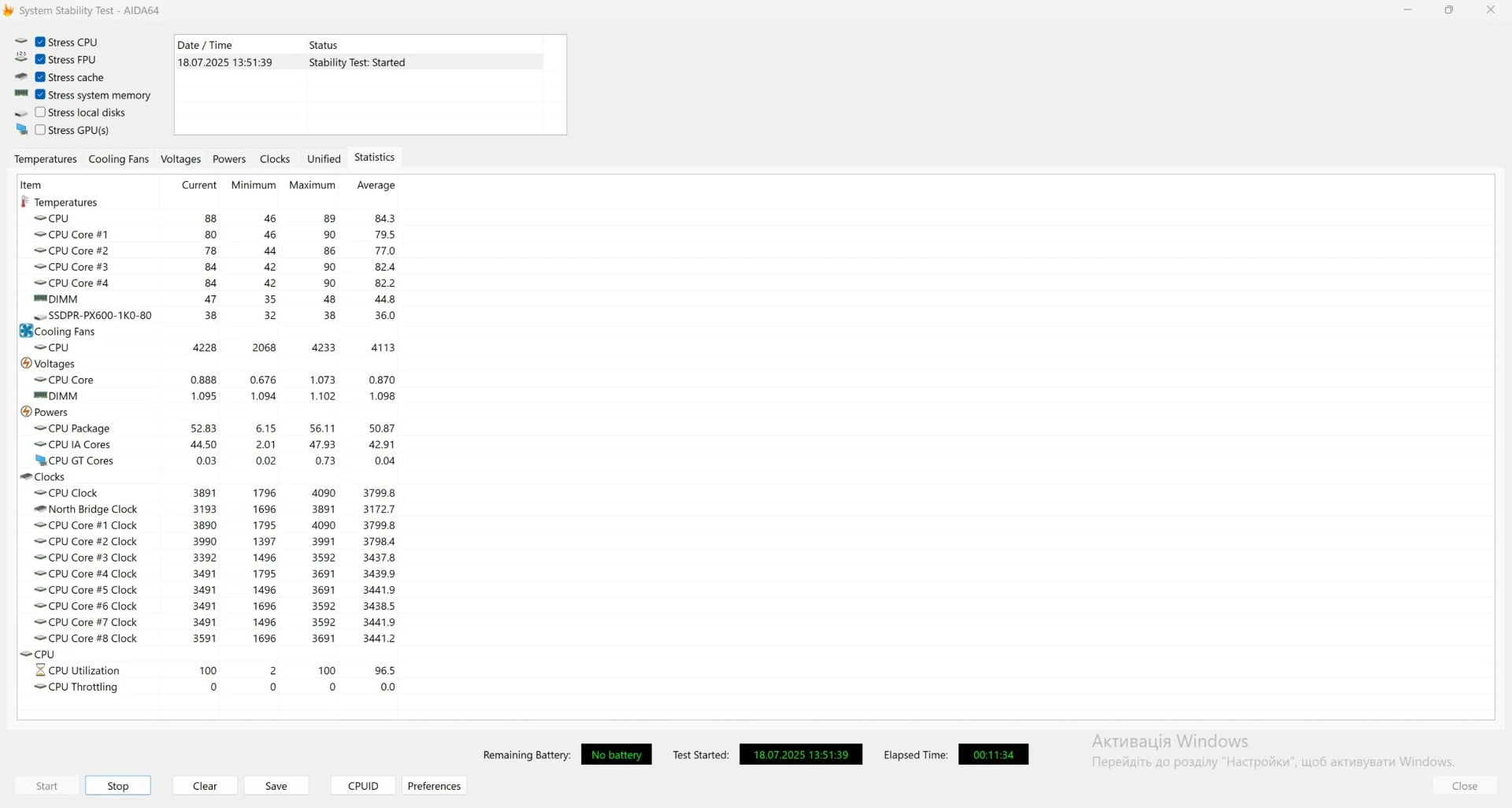Open the CPUID panel
Screen dimensions: 1512x808
click(363, 786)
